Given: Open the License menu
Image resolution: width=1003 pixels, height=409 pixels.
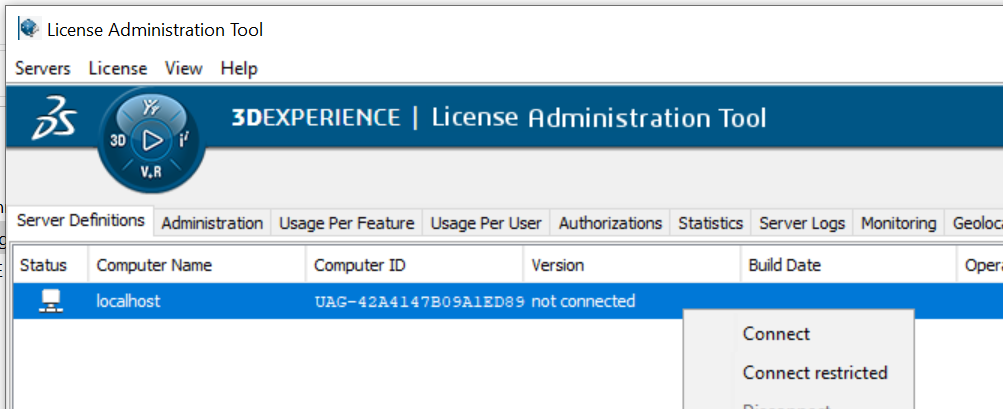Looking at the screenshot, I should click(x=118, y=68).
